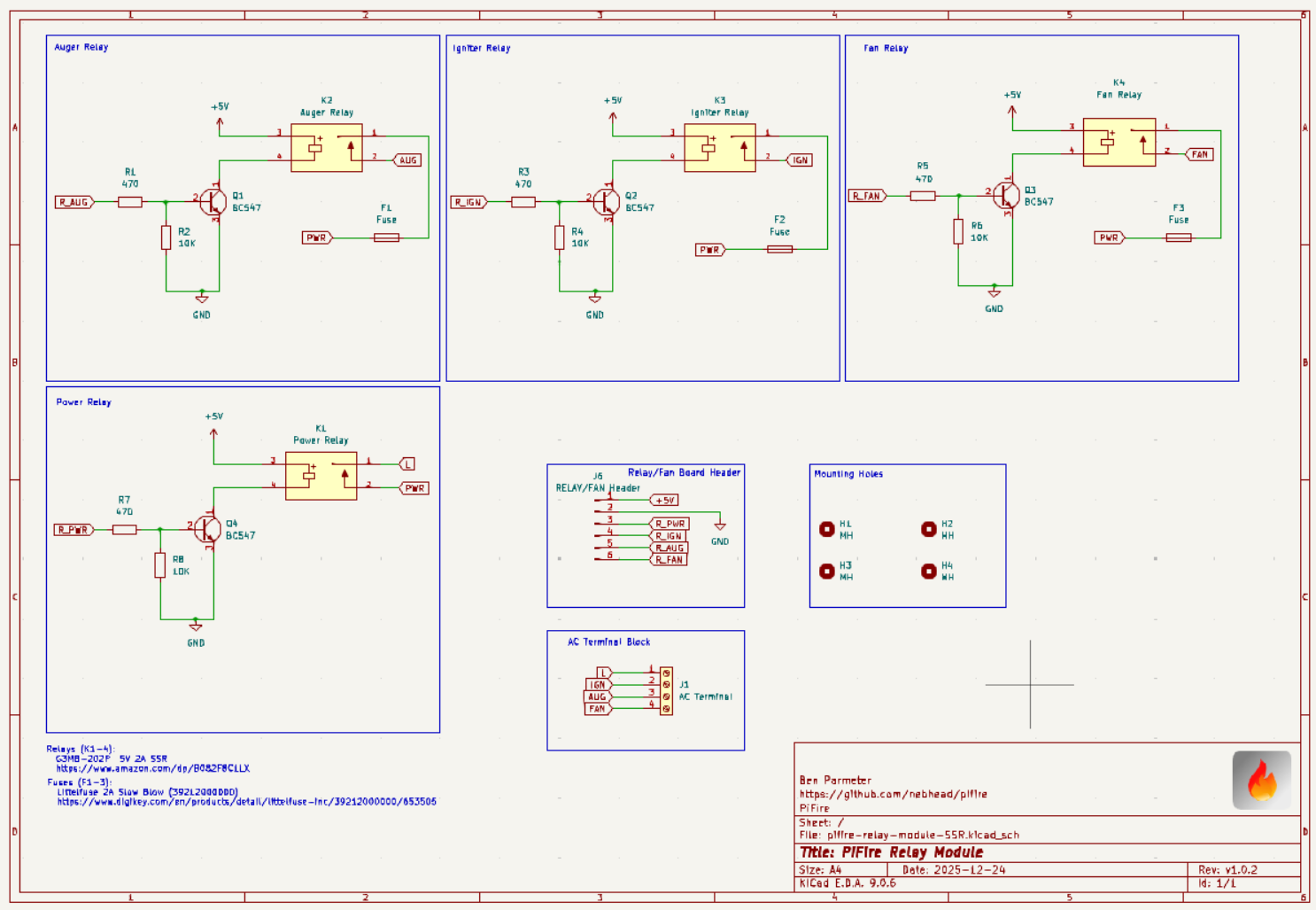Select resistor R2 10K symbol
Image resolution: width=1316 pixels, height=910 pixels.
166,237
